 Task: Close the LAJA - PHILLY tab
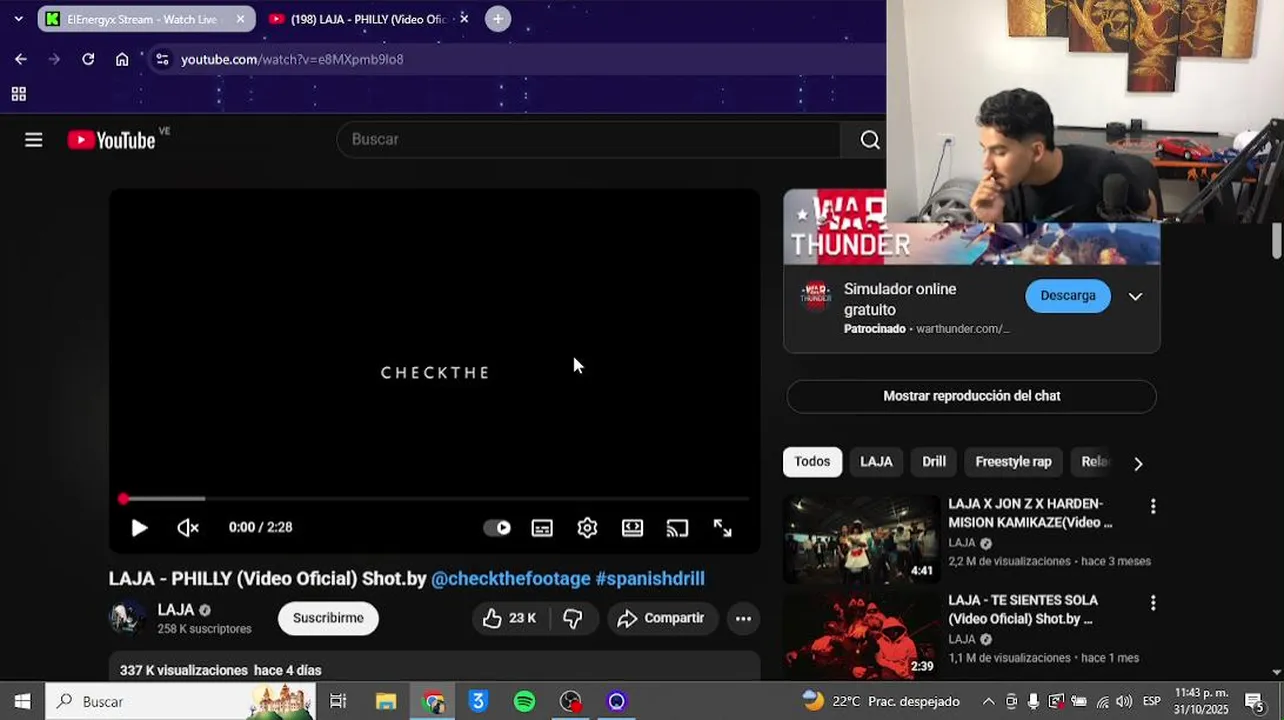(464, 19)
